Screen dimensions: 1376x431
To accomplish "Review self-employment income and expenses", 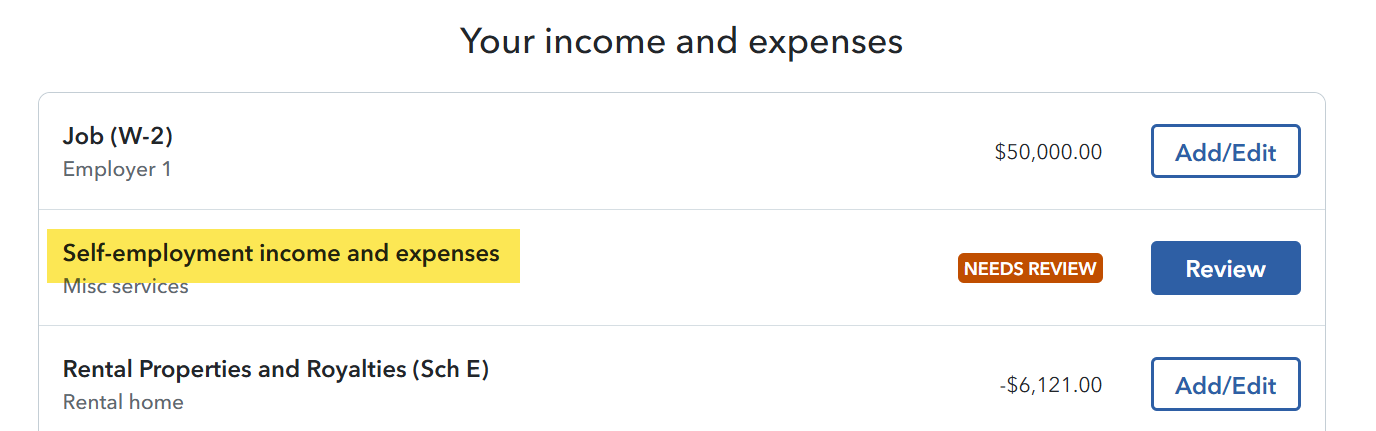I will tap(1225, 268).
